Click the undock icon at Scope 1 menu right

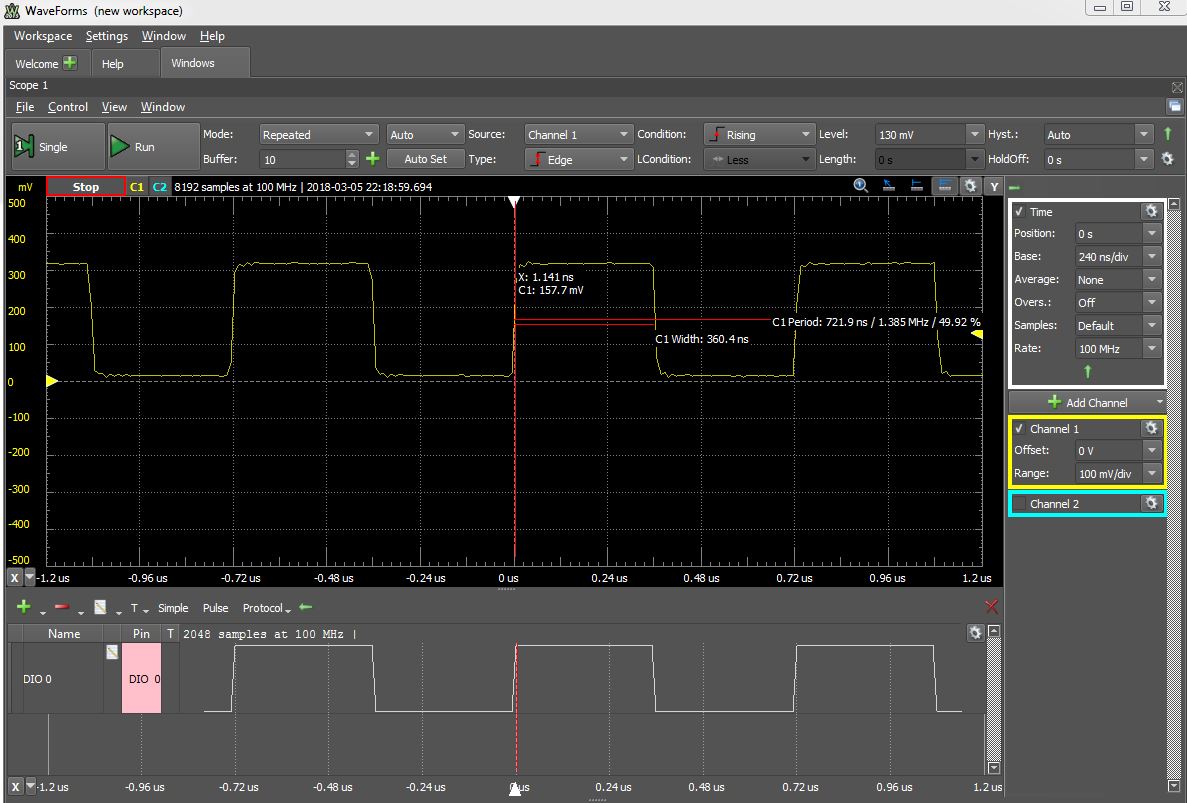coord(1174,107)
